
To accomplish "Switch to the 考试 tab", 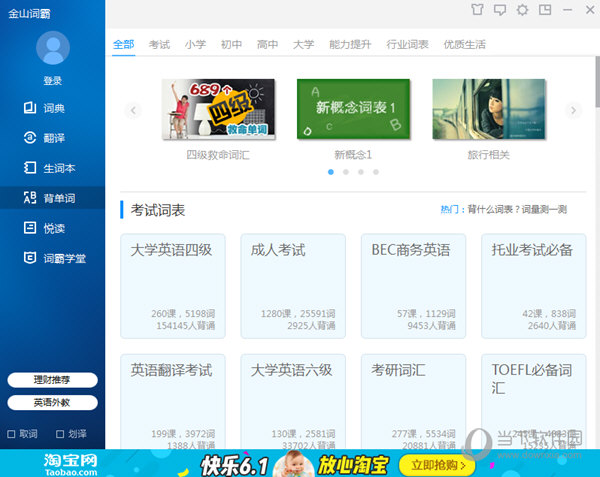I will pyautogui.click(x=159, y=44).
